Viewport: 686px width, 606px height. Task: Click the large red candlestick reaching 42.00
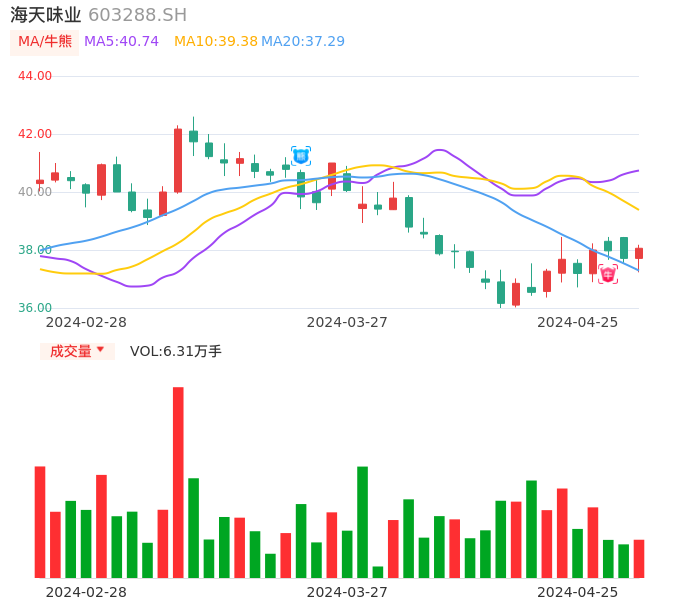tap(178, 160)
